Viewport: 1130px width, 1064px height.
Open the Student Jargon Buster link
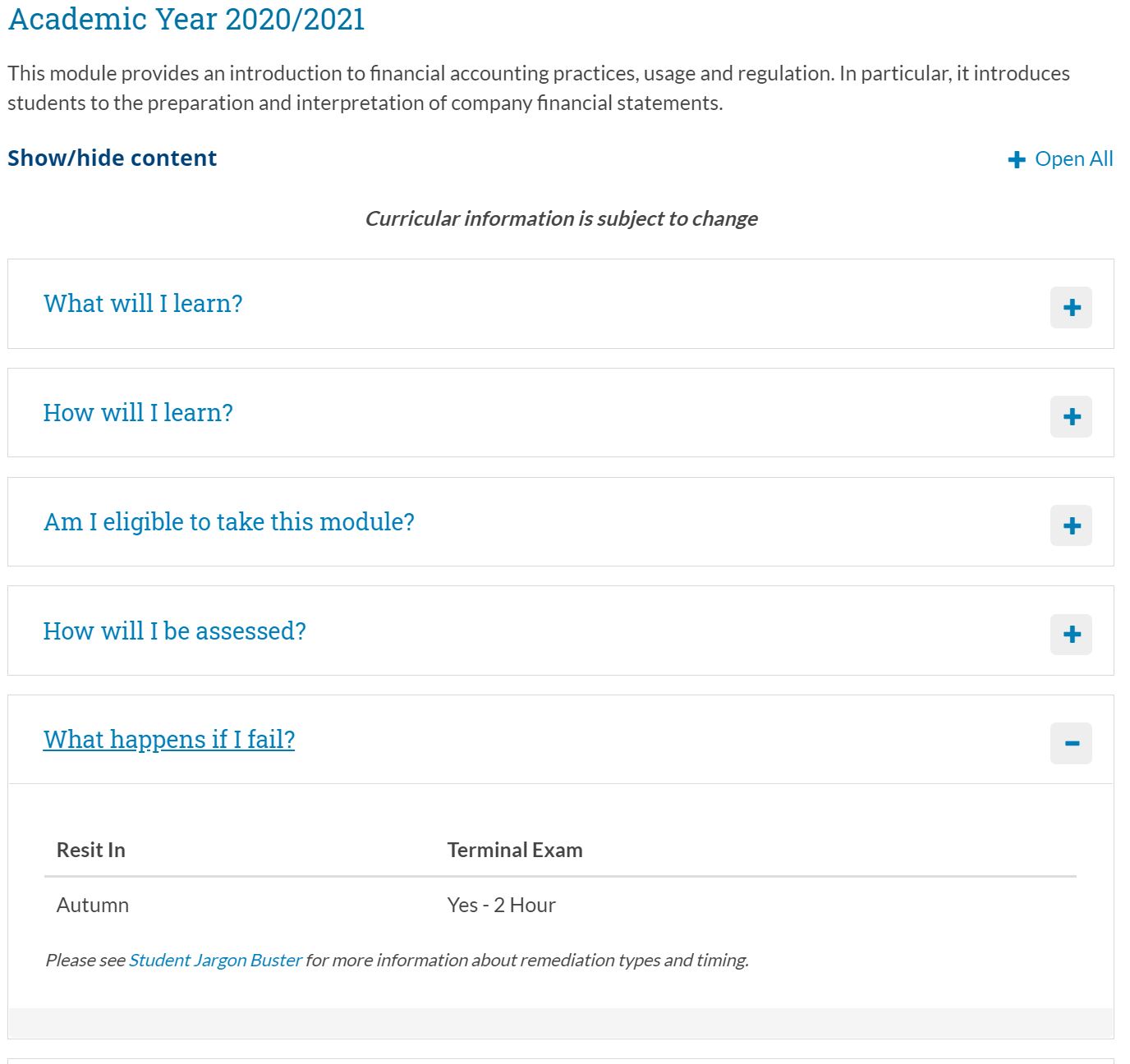(214, 960)
